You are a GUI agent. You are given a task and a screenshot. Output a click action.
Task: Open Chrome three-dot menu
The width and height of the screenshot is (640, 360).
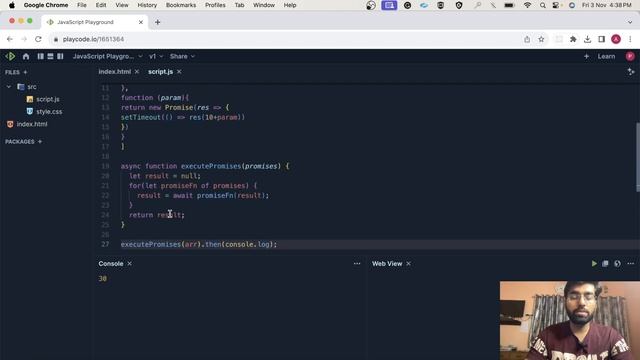coord(630,39)
